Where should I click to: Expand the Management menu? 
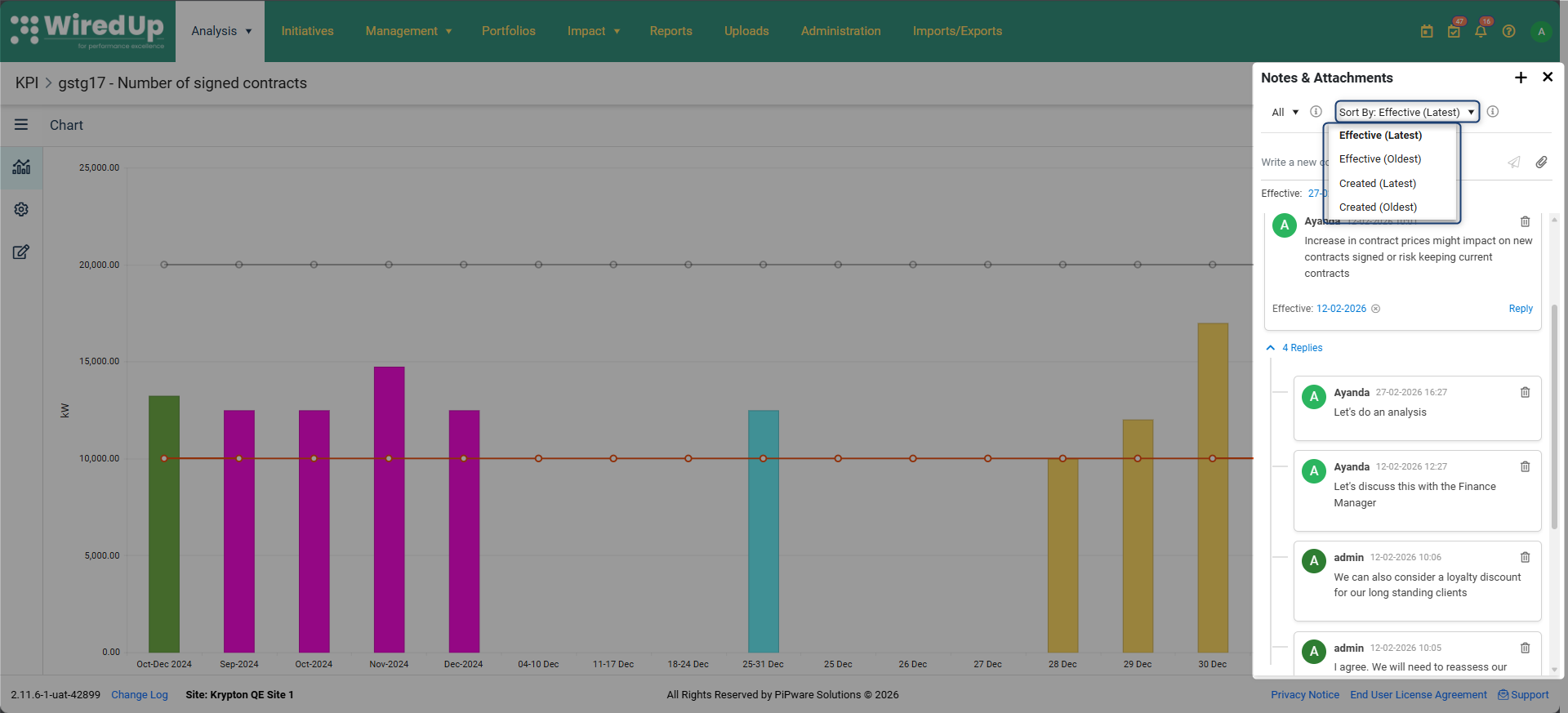click(408, 31)
